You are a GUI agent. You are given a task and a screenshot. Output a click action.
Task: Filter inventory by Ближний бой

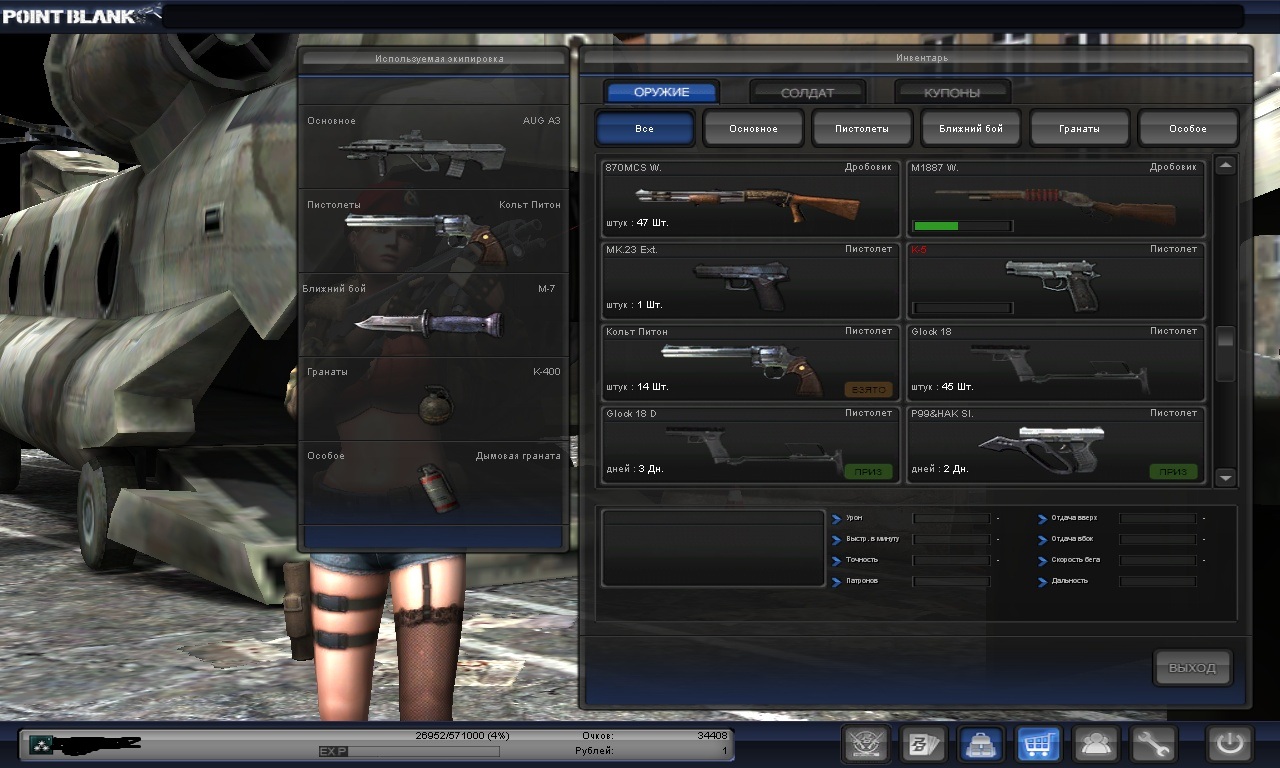971,128
